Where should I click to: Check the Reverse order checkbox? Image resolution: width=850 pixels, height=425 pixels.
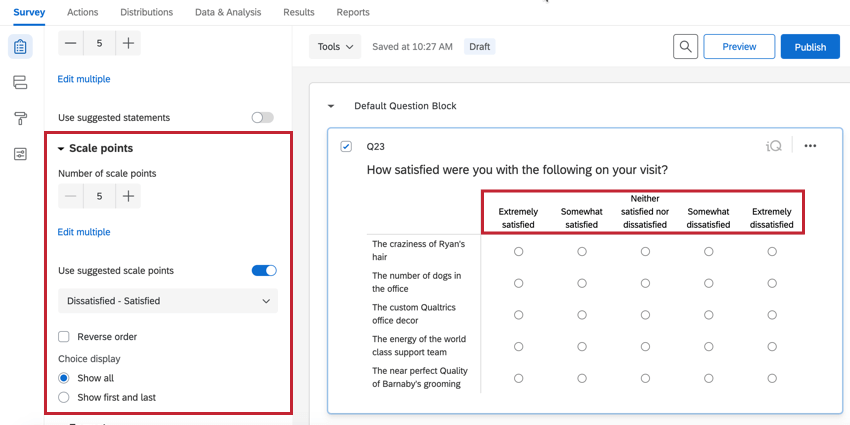tap(64, 337)
